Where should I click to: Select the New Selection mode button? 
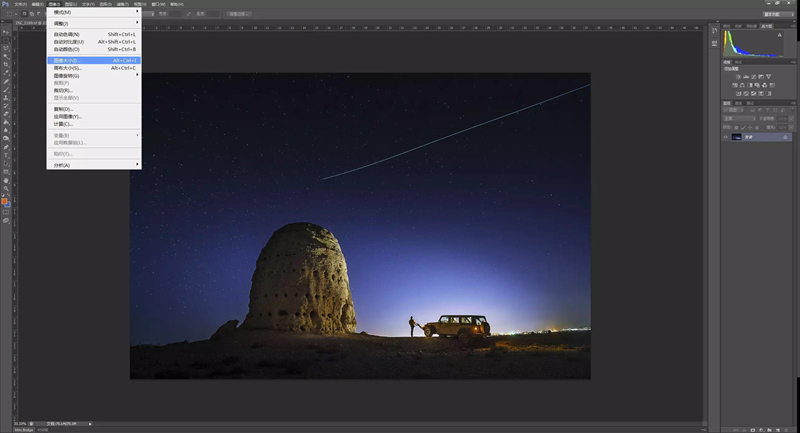tap(25, 14)
